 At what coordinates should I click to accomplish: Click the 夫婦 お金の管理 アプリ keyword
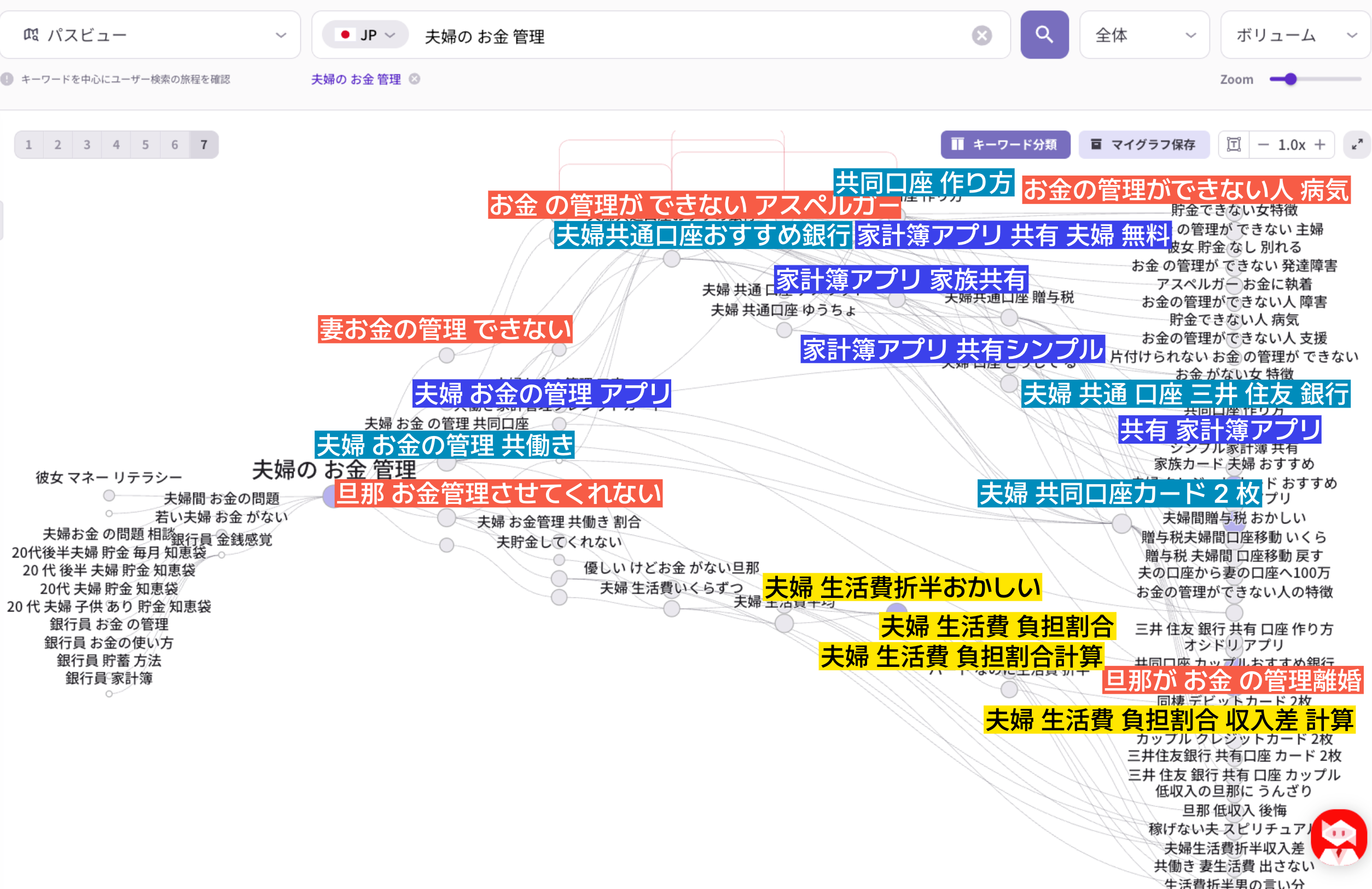coord(542,393)
